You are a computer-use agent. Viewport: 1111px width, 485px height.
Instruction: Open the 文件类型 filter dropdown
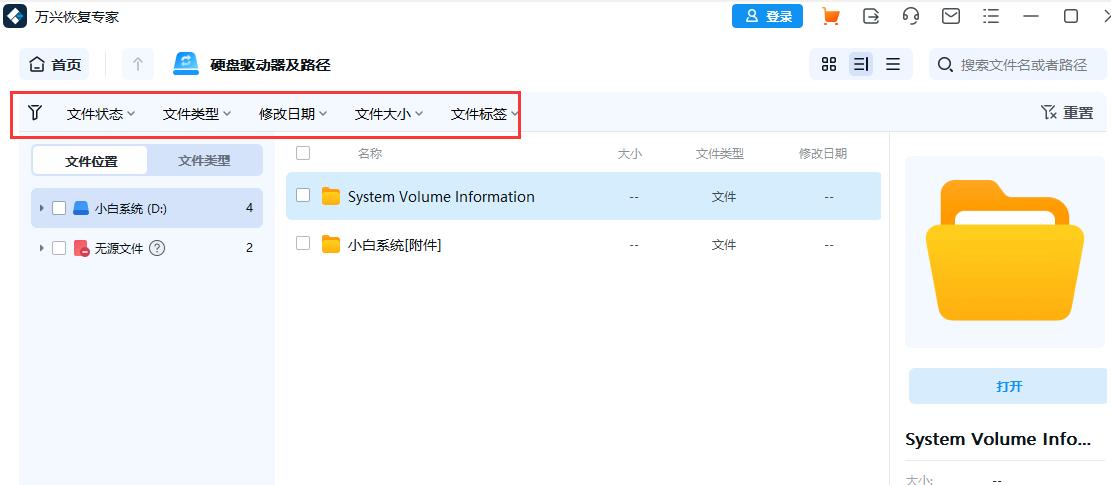click(x=197, y=113)
